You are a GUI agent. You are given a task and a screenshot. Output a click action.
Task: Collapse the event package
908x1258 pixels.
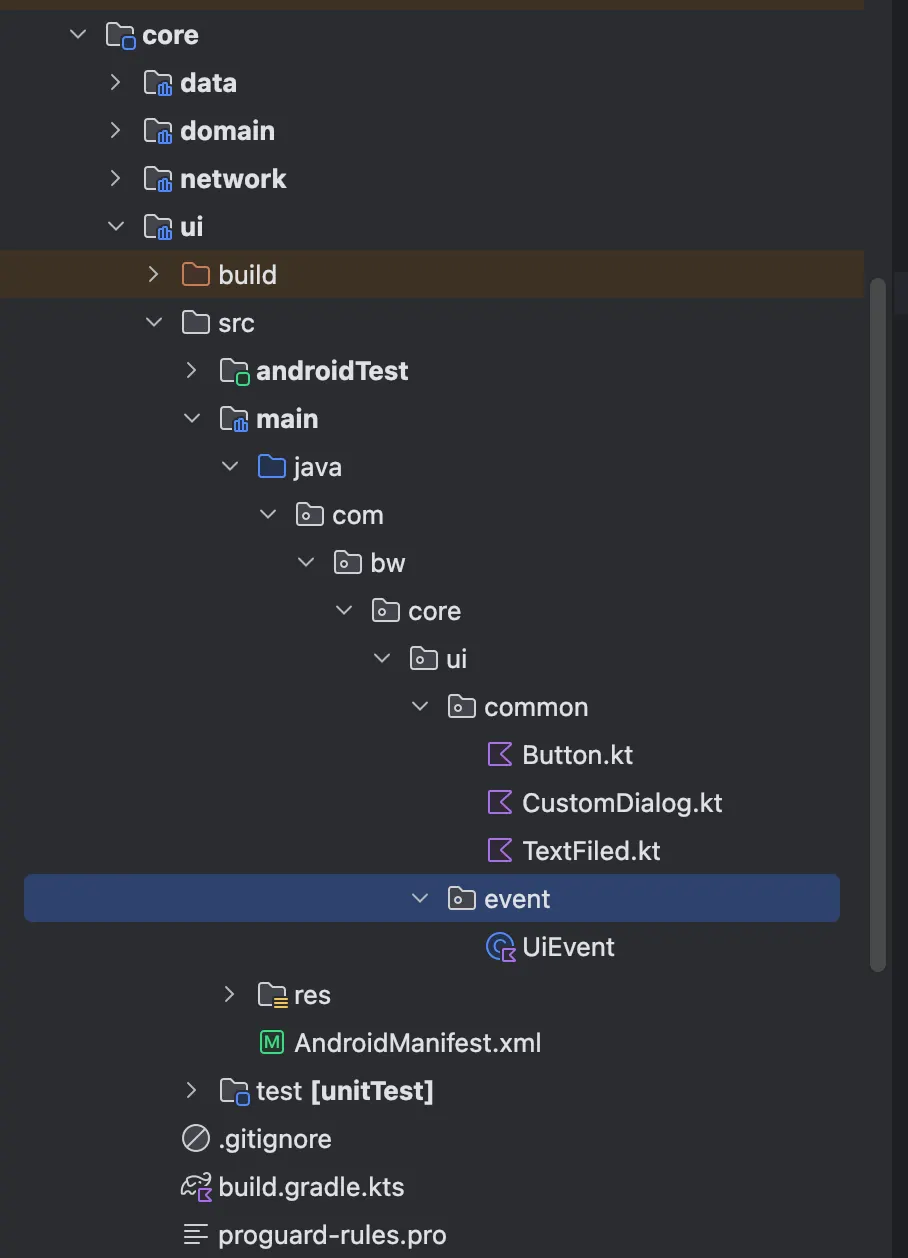[x=420, y=898]
